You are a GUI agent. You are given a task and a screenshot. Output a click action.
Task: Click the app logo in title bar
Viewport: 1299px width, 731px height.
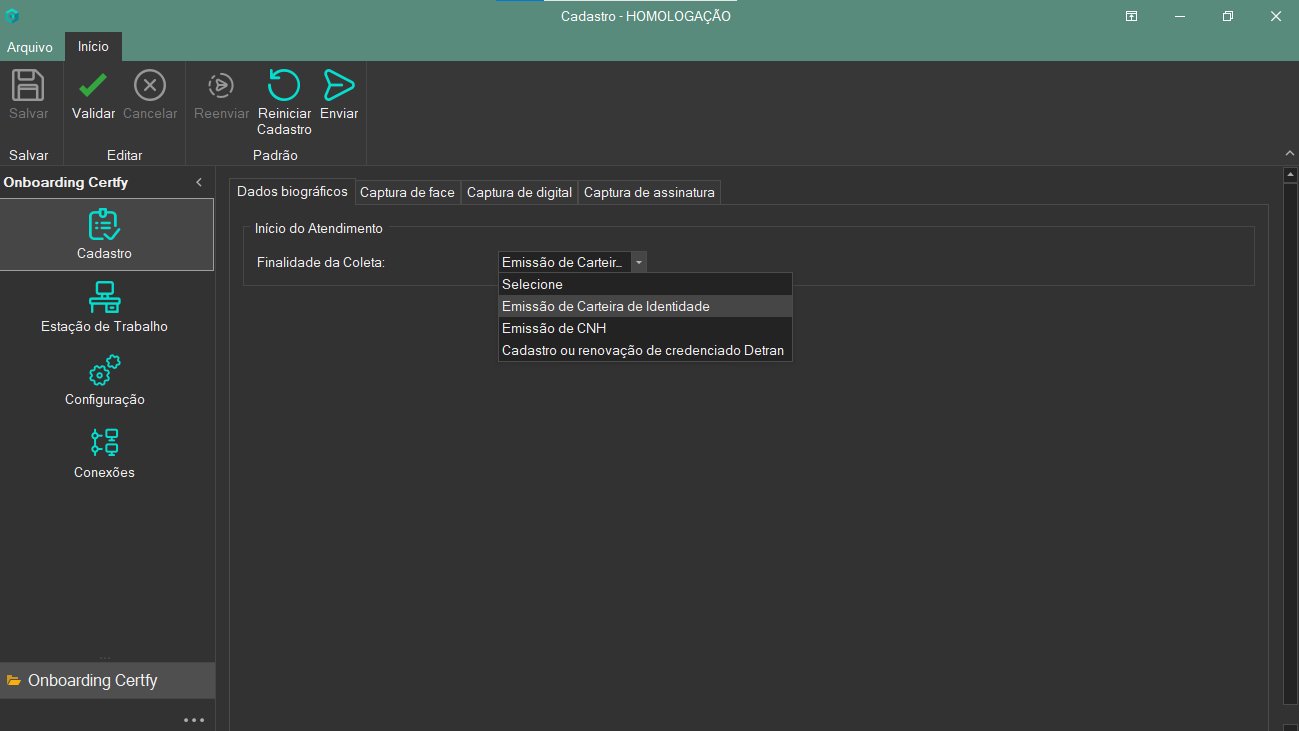(x=12, y=16)
